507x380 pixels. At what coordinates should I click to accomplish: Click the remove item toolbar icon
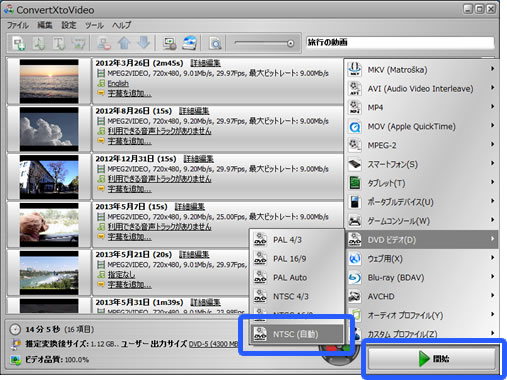(x=104, y=43)
